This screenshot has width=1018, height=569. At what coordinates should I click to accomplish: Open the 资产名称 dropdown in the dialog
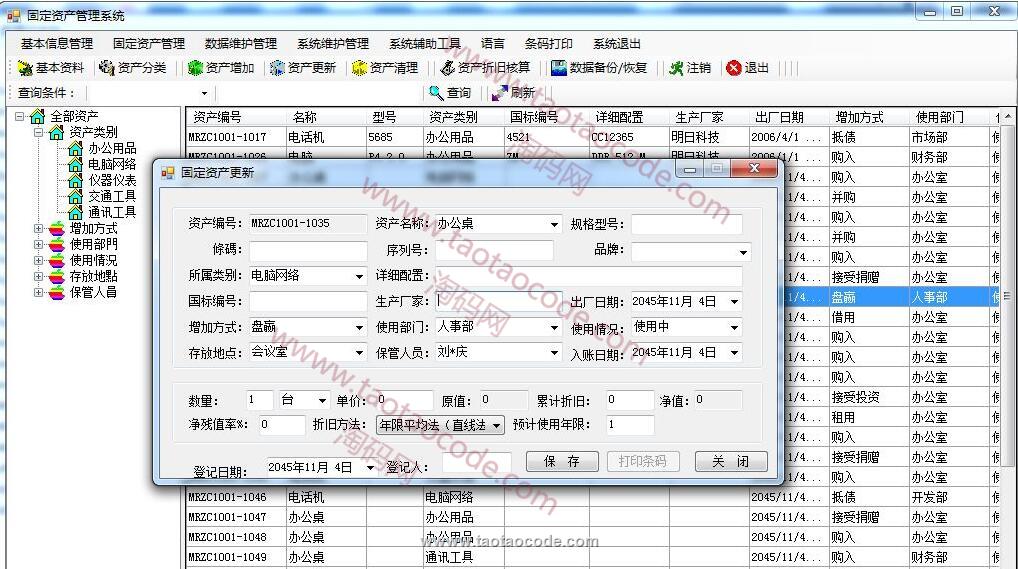pos(554,225)
